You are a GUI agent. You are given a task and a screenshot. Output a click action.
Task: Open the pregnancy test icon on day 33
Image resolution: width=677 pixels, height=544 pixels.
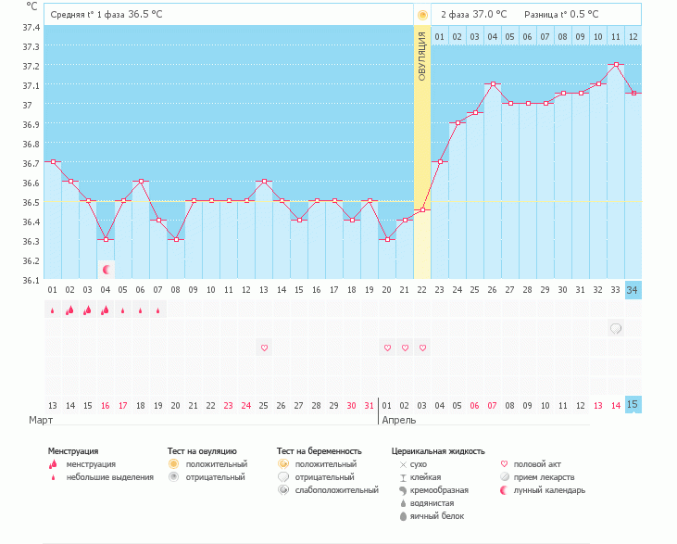click(x=616, y=328)
